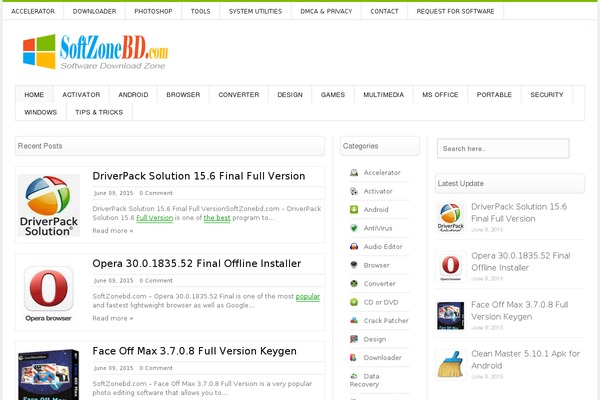Open Face Off Max box thumbnail

pyautogui.click(x=49, y=374)
